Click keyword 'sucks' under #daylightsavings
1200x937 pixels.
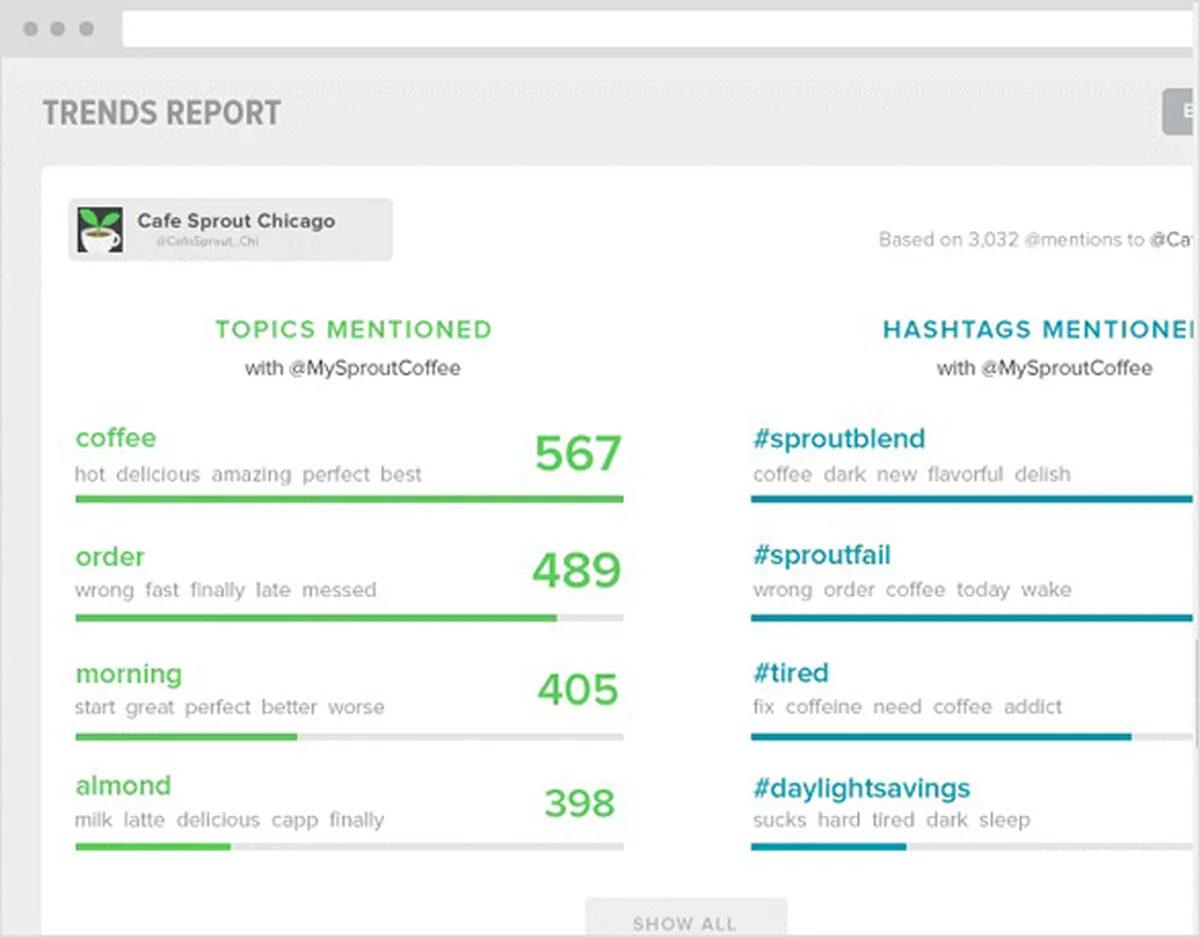click(x=780, y=820)
